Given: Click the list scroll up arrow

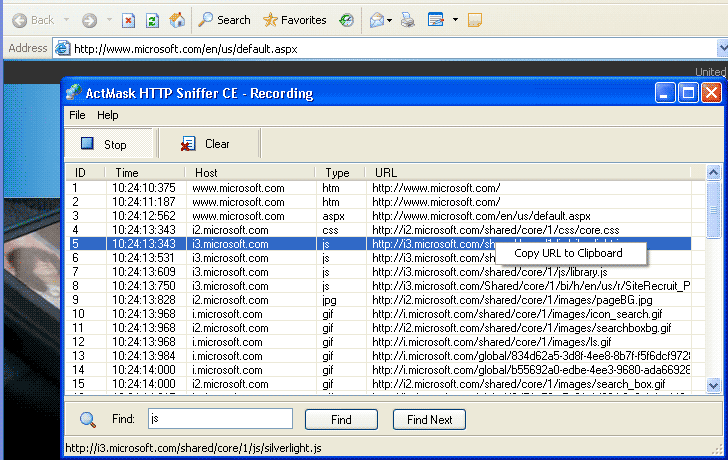Looking at the screenshot, I should (x=713, y=173).
